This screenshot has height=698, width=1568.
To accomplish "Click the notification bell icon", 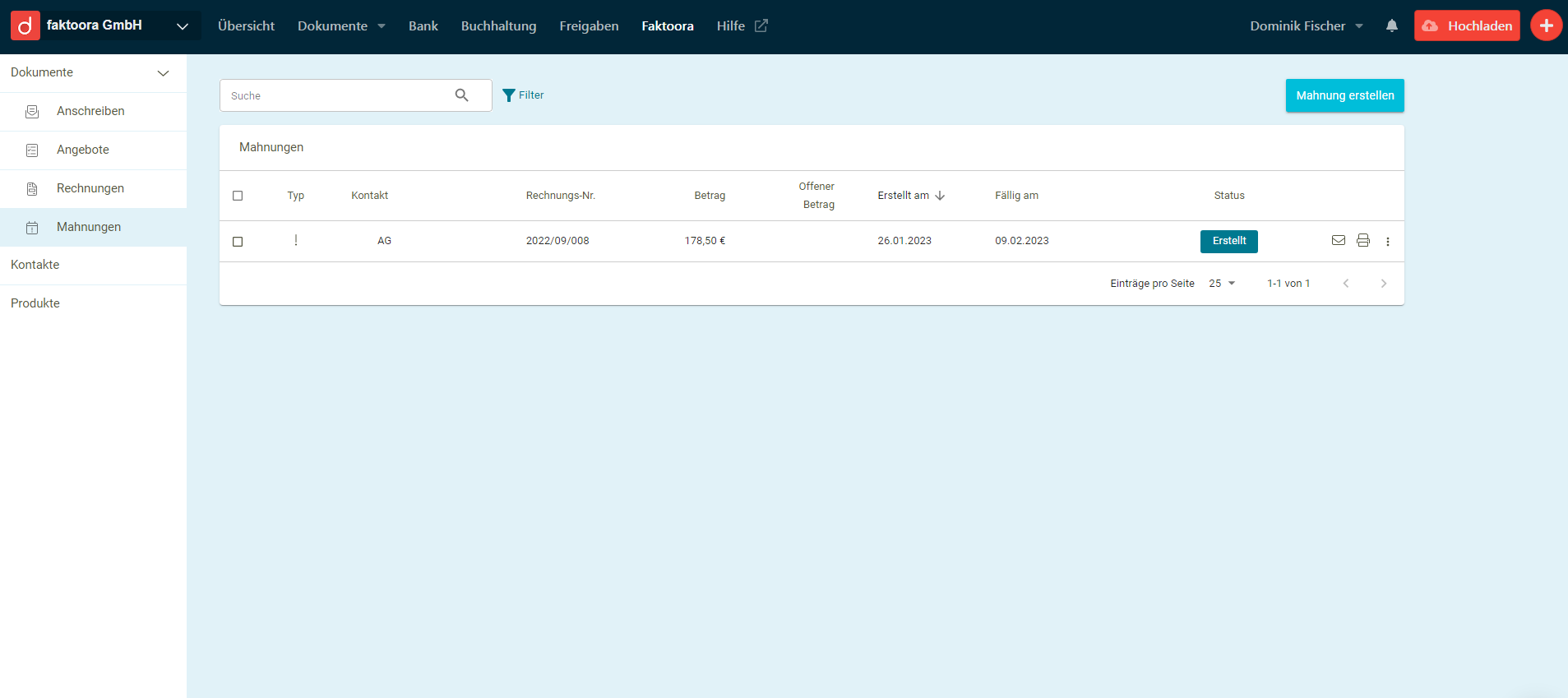I will [1391, 26].
